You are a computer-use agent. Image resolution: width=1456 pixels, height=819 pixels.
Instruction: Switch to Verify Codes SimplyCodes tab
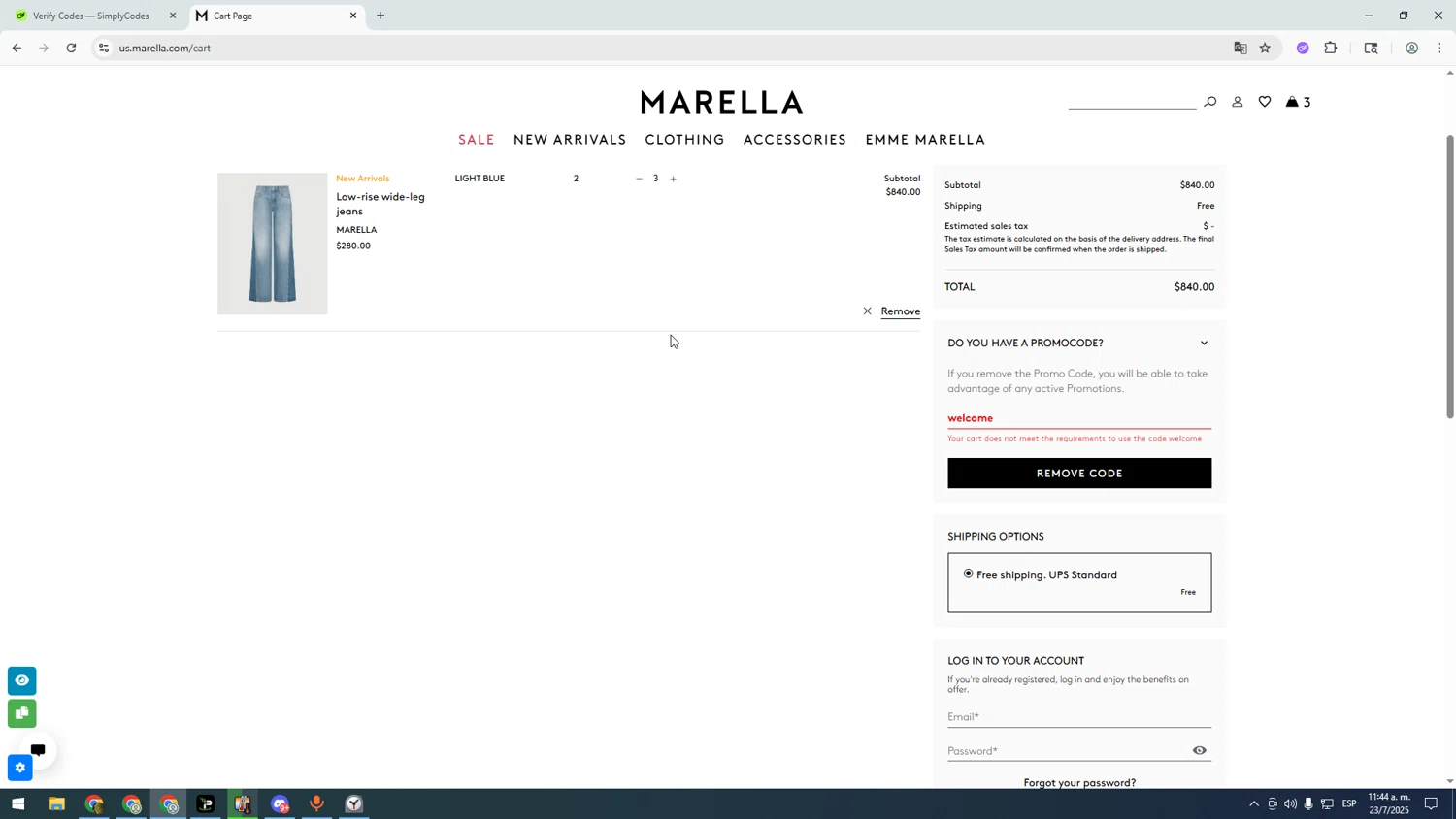click(x=91, y=16)
